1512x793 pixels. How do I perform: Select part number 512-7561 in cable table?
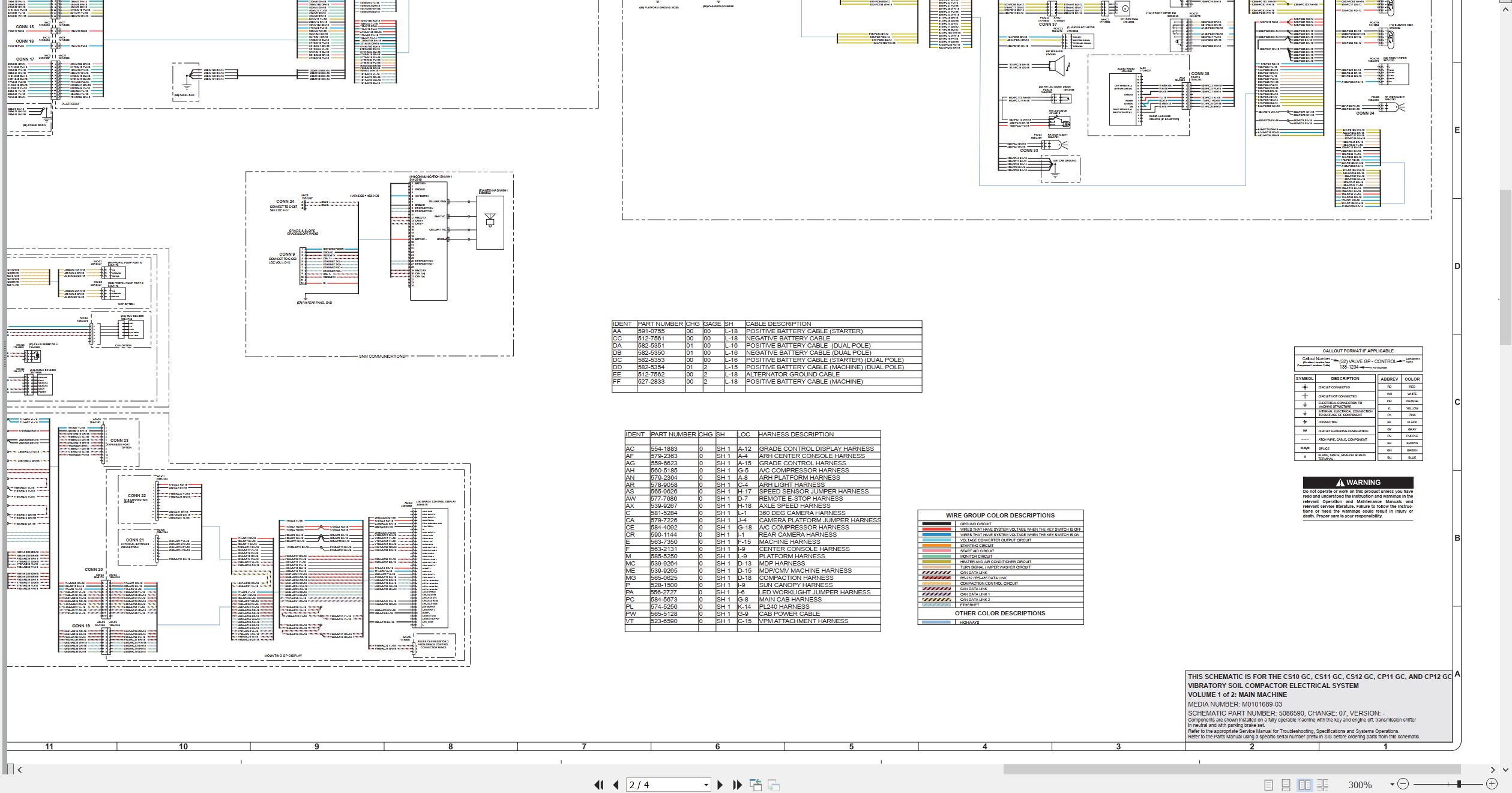(651, 339)
